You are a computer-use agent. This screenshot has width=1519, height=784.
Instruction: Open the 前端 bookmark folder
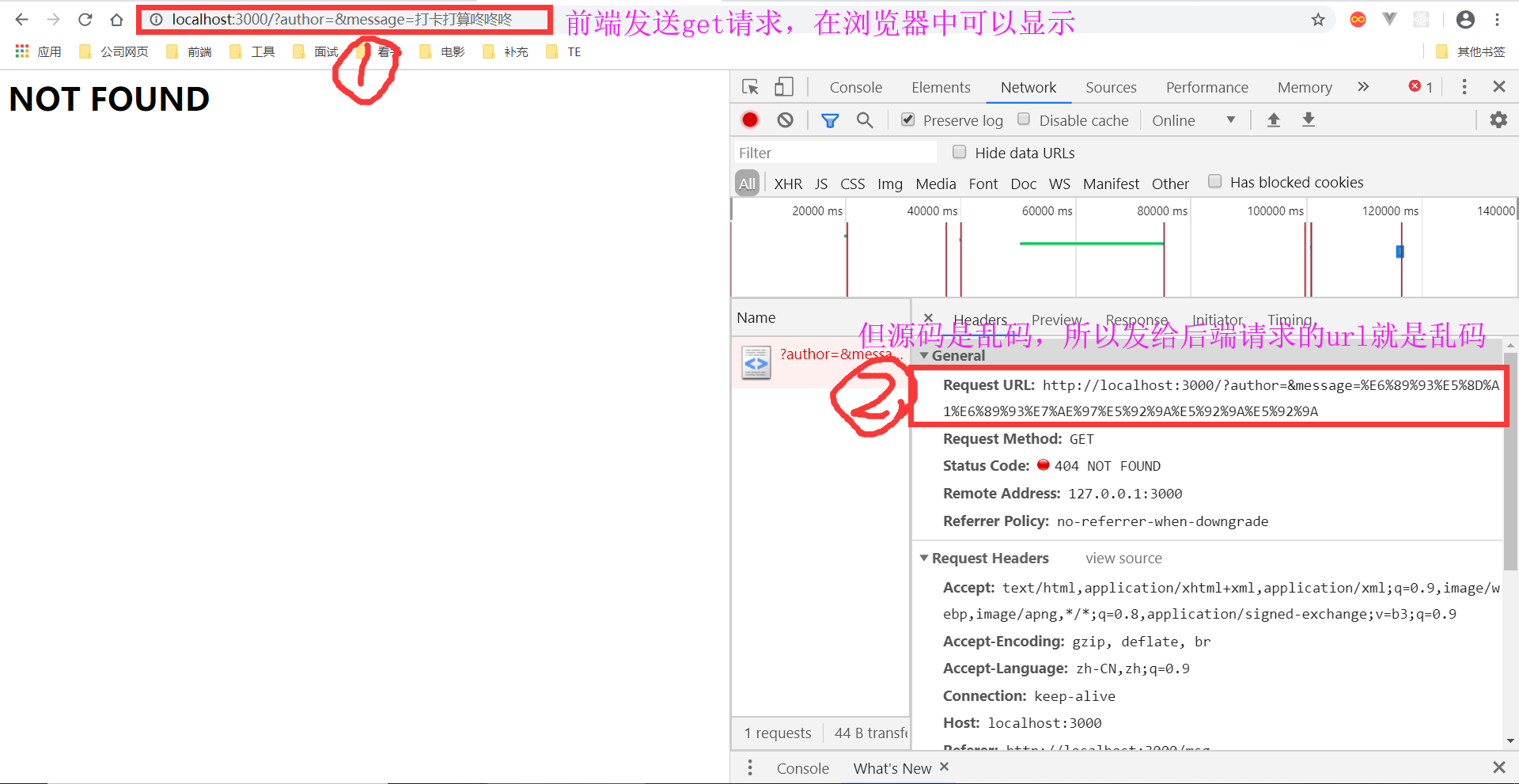(189, 51)
